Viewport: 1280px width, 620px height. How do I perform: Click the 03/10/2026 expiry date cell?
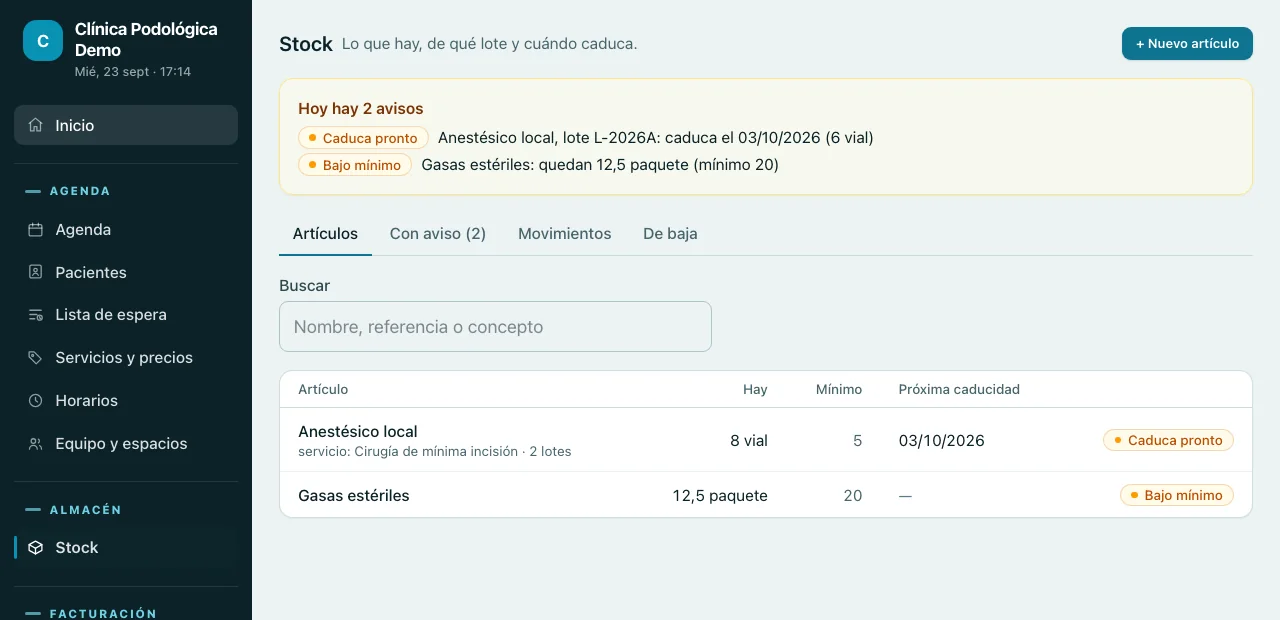[x=941, y=441]
